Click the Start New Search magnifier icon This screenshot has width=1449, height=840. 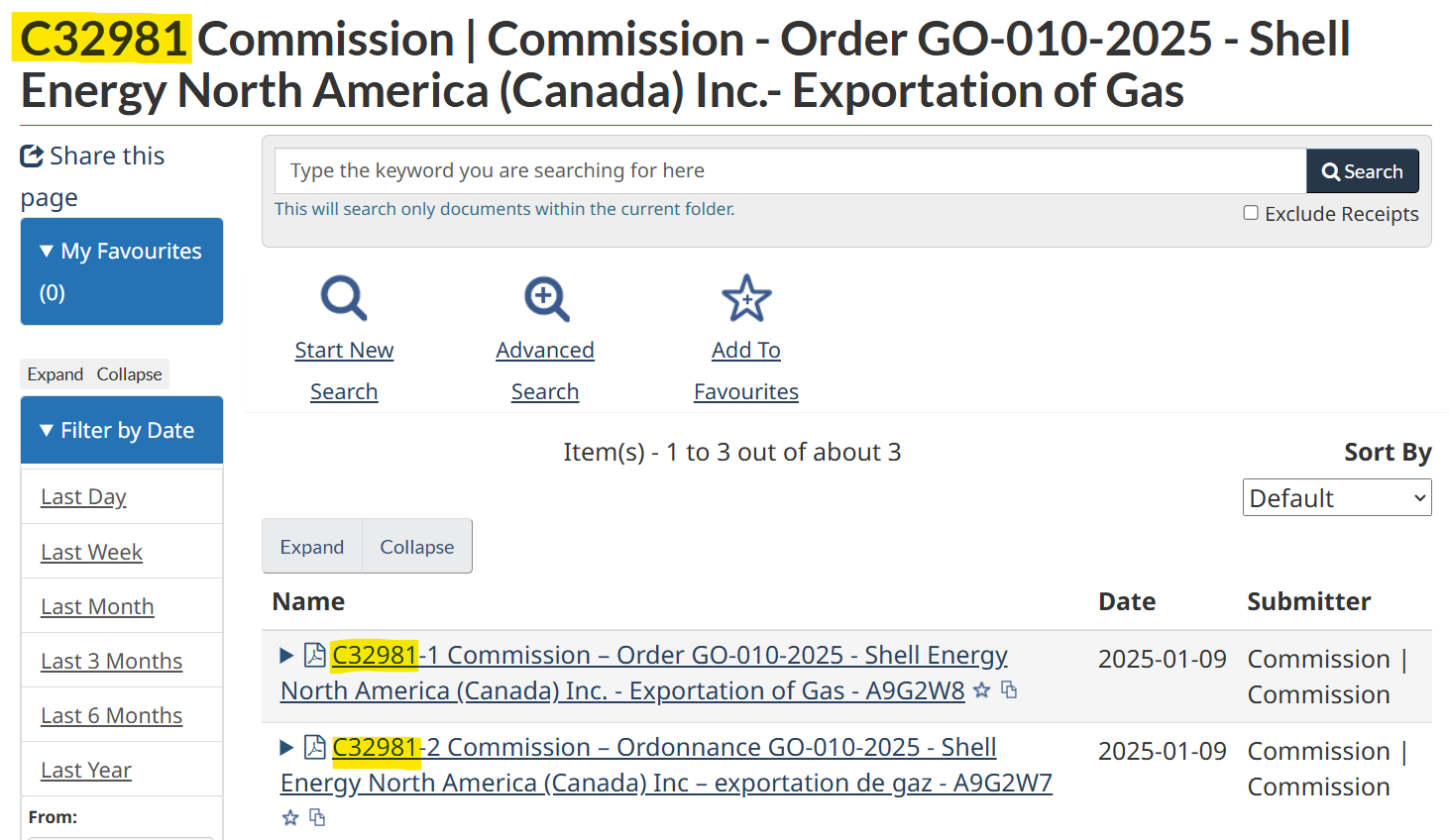(x=344, y=298)
